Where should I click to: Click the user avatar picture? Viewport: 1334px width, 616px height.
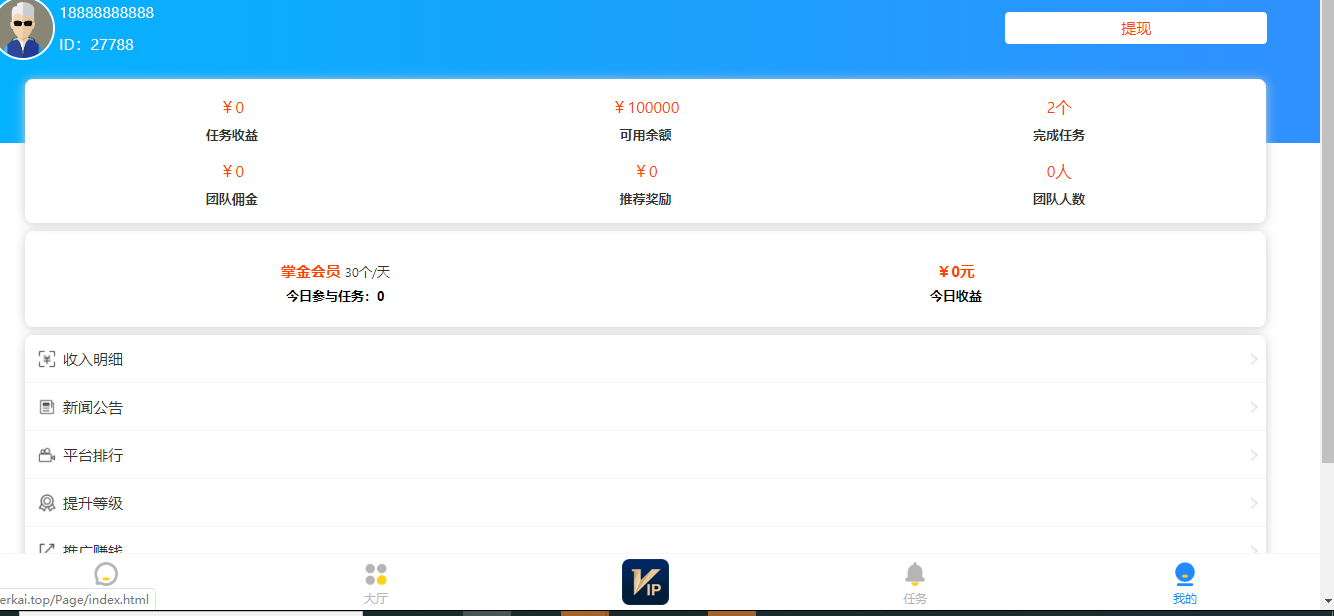[22, 29]
